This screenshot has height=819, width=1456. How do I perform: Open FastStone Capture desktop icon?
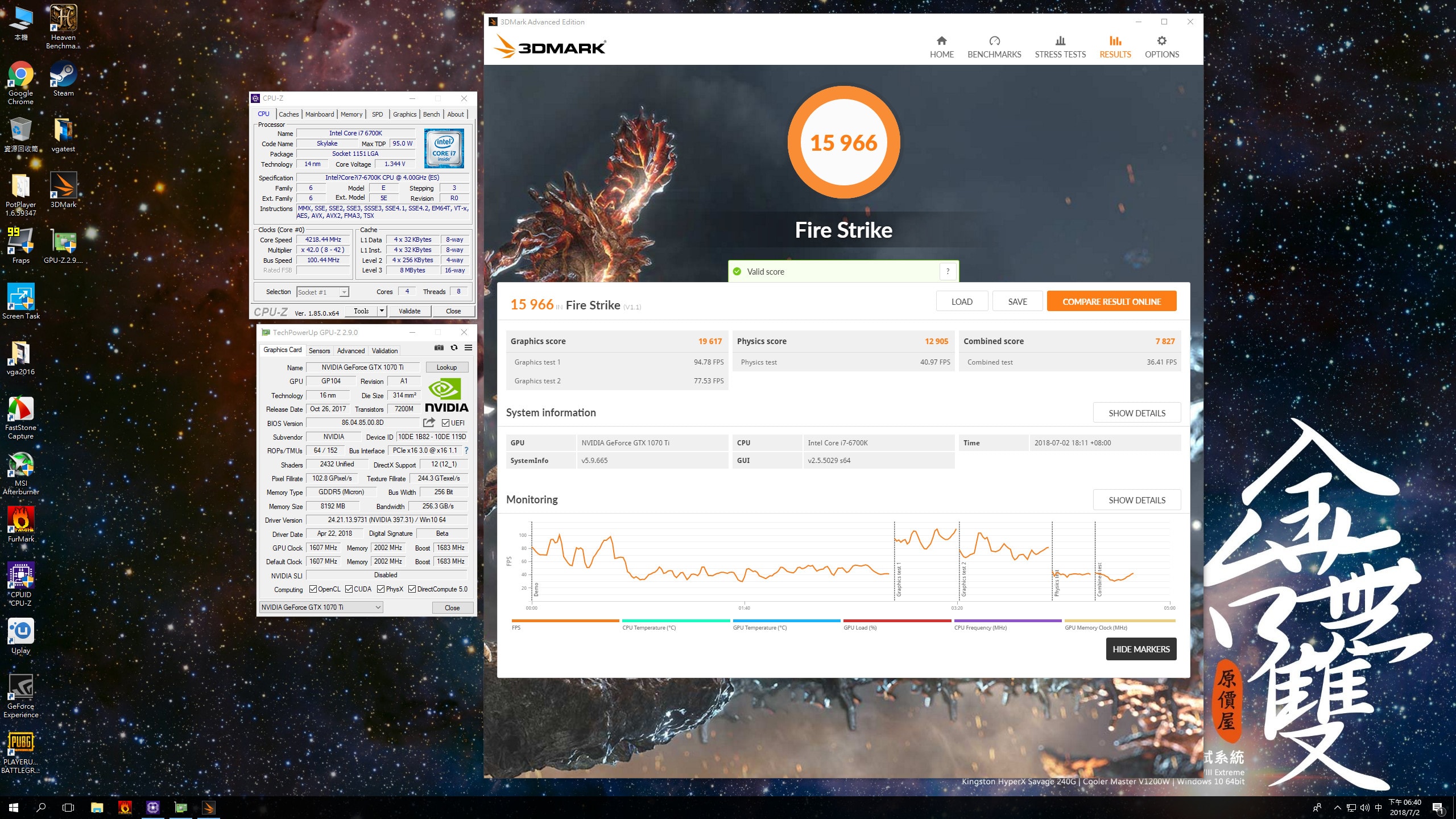click(20, 417)
